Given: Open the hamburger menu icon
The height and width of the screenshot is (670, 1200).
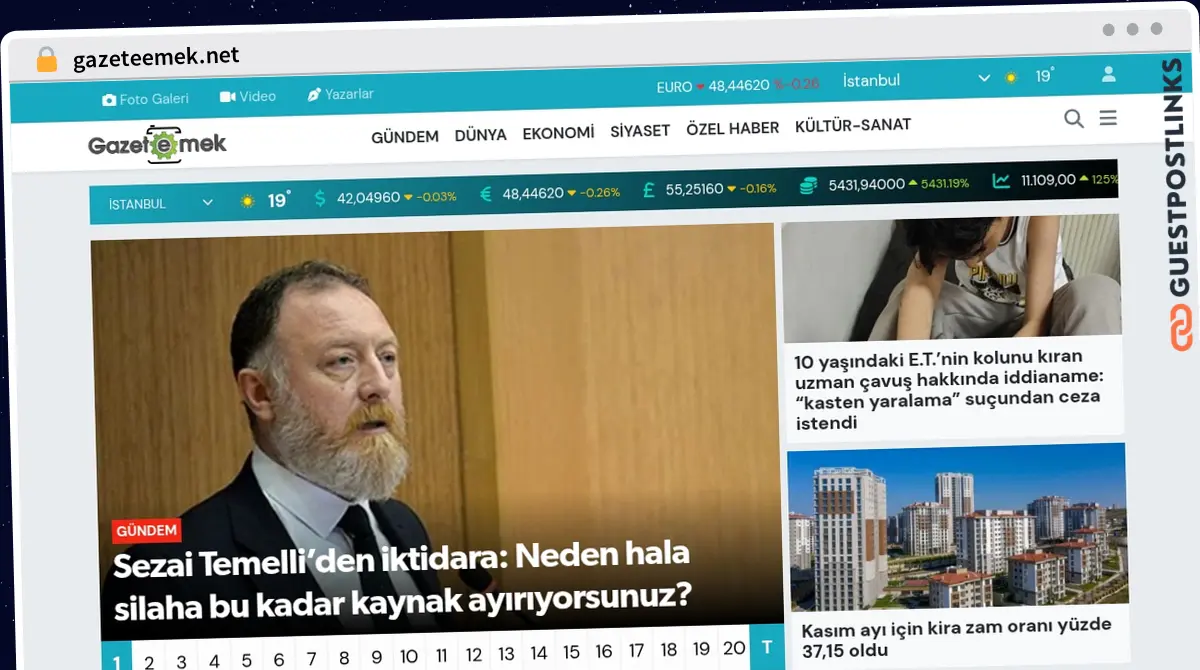Looking at the screenshot, I should 1108,118.
